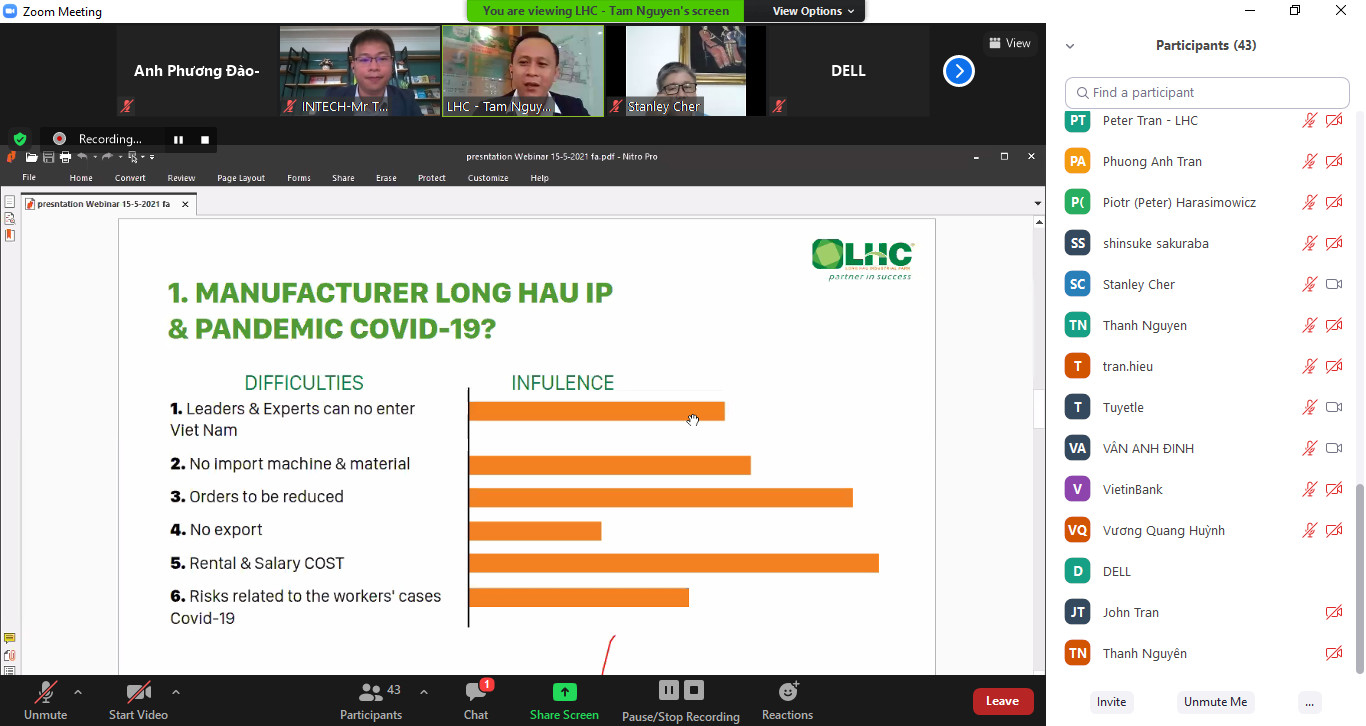The width and height of the screenshot is (1366, 726).
Task: Click the Nitro Pro app logo icon
Action: coord(12,157)
